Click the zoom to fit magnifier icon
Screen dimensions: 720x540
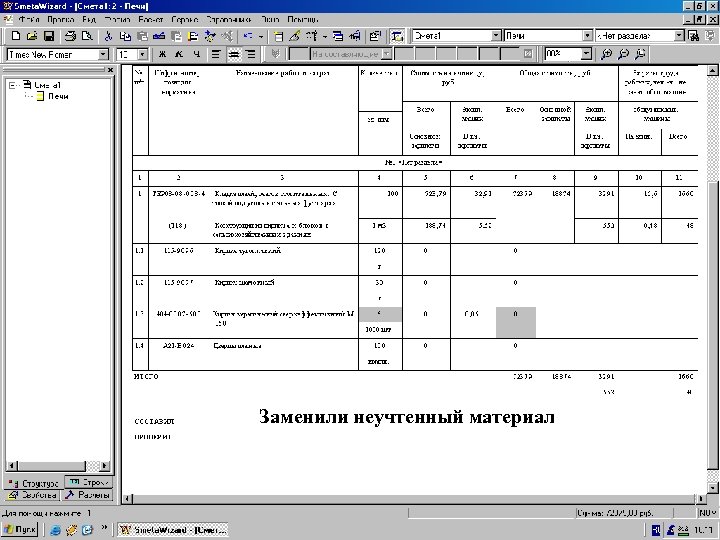(640, 54)
